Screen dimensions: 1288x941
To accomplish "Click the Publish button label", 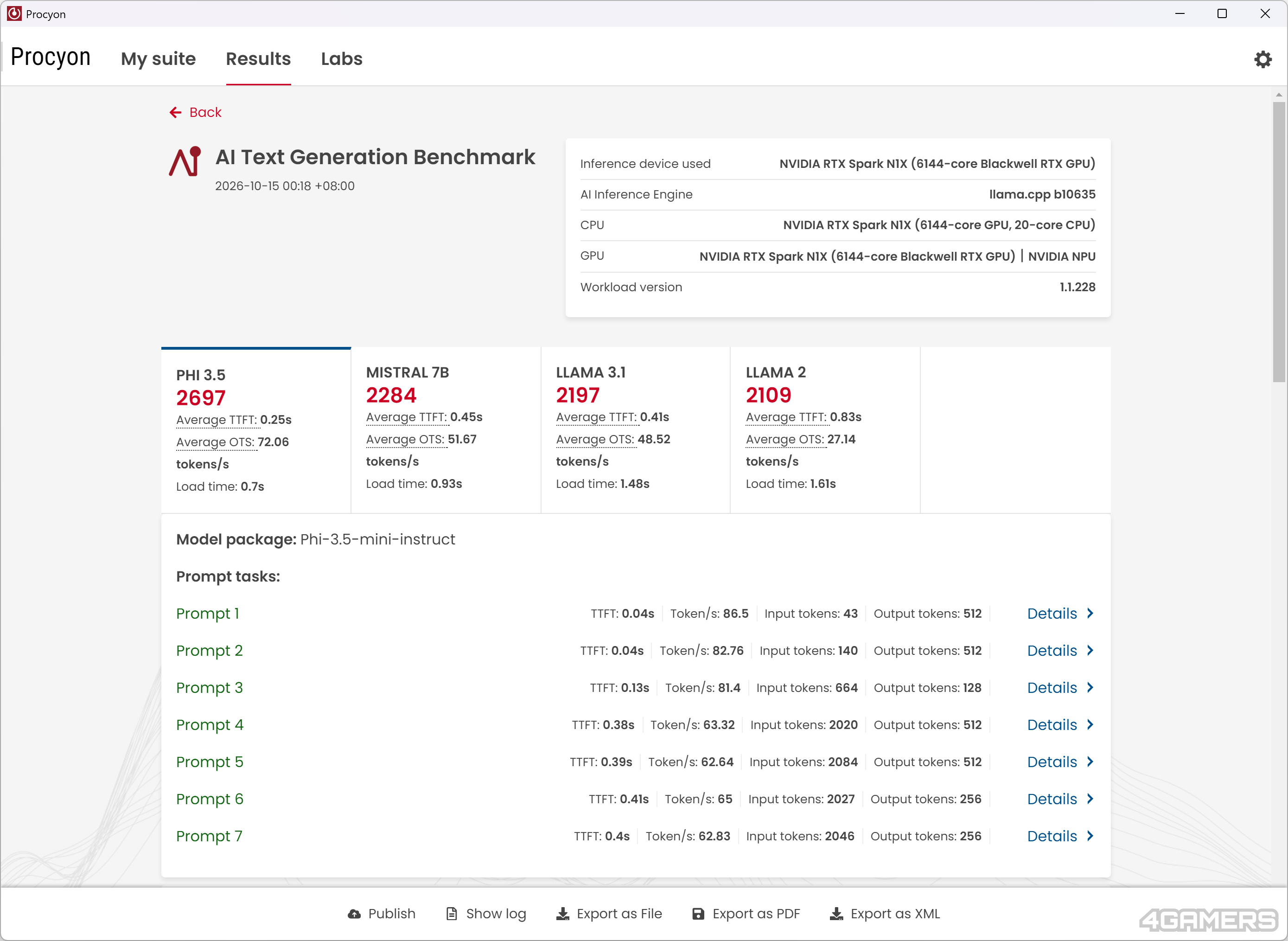I will (x=392, y=914).
